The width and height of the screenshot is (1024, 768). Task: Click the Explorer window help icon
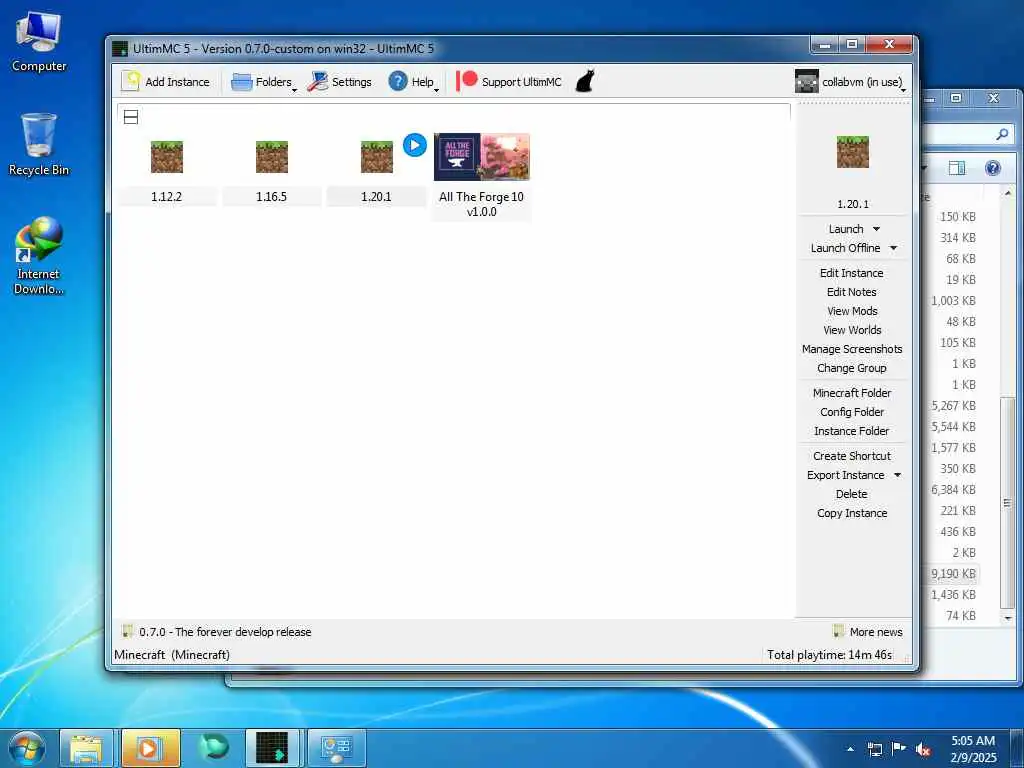[x=993, y=168]
